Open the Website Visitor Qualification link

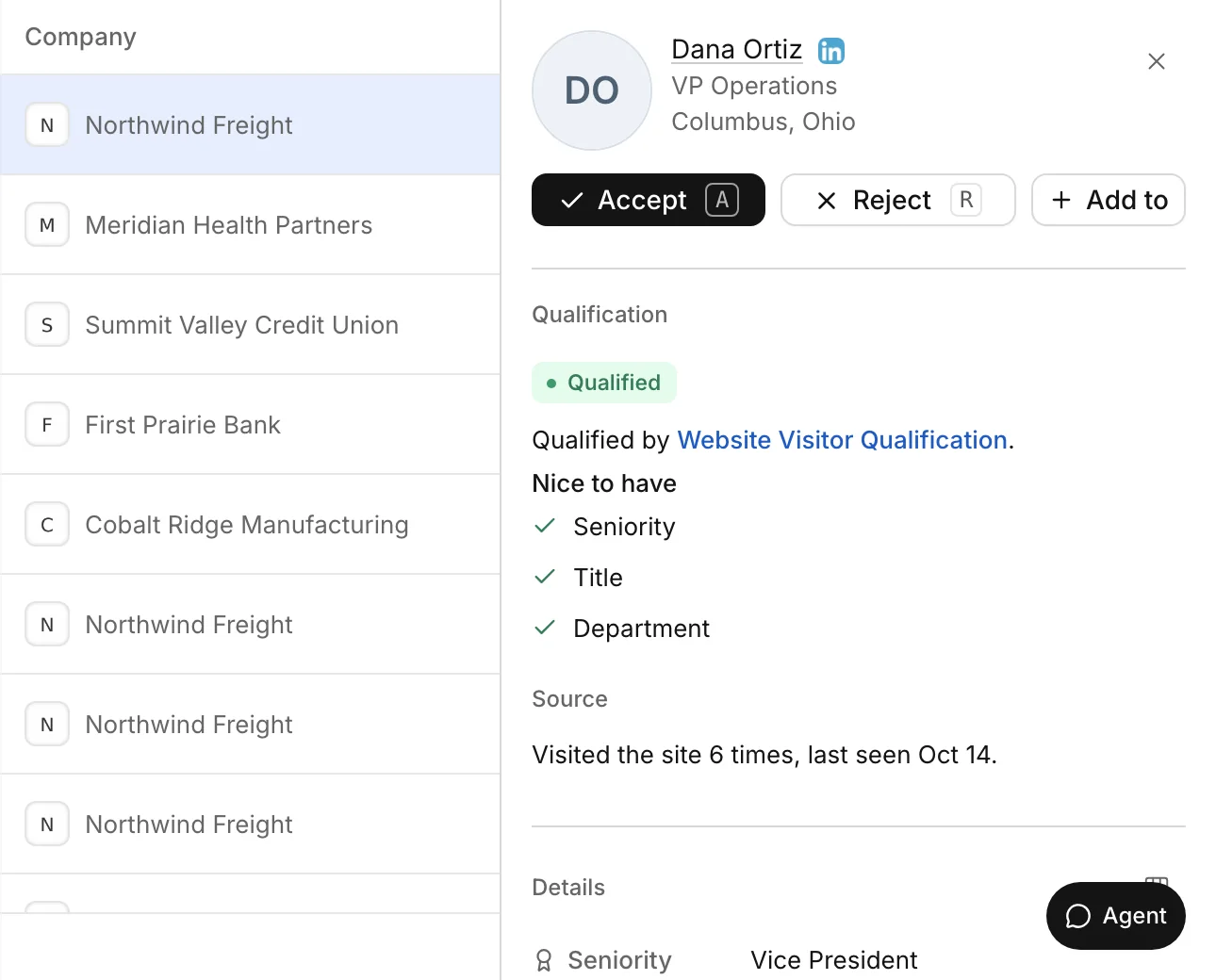pyautogui.click(x=843, y=440)
